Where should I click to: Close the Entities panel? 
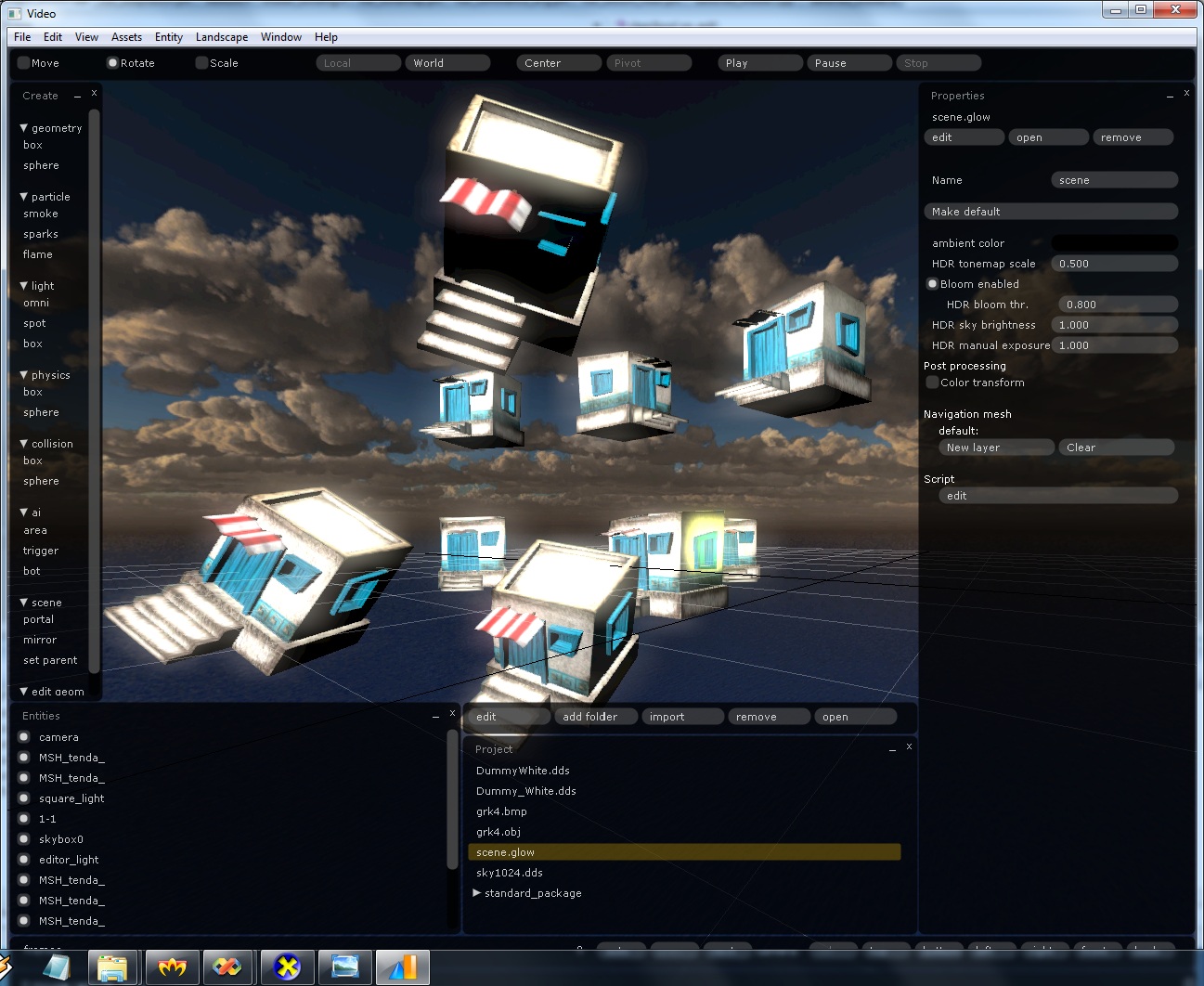coord(452,713)
